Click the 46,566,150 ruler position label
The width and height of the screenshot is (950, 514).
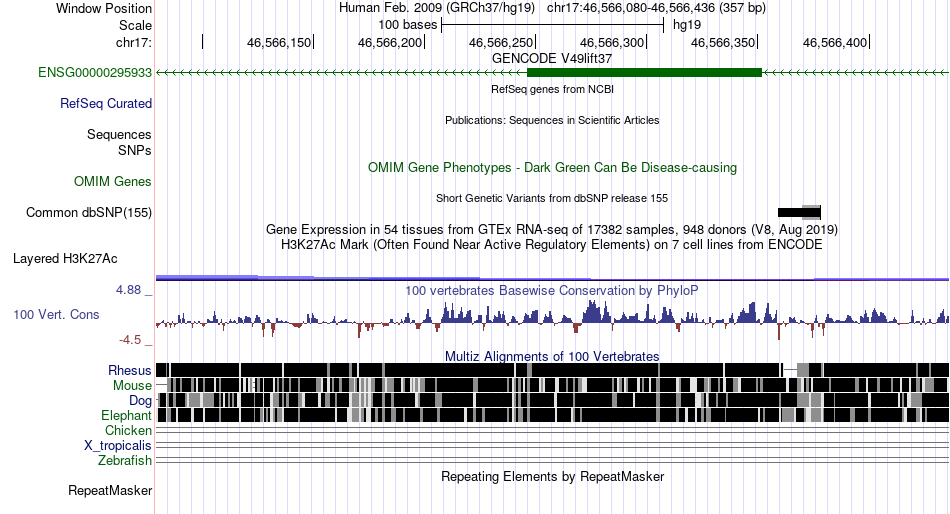(279, 43)
